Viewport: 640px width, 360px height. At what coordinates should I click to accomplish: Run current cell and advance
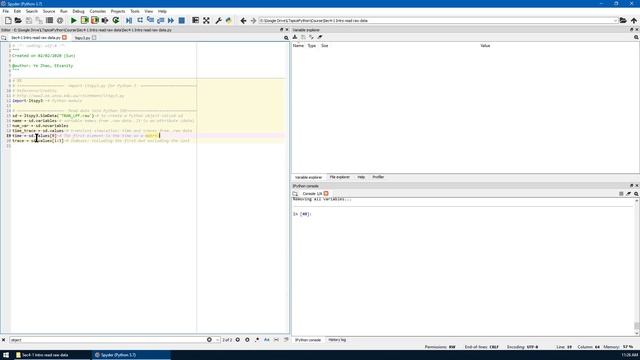[95, 20]
